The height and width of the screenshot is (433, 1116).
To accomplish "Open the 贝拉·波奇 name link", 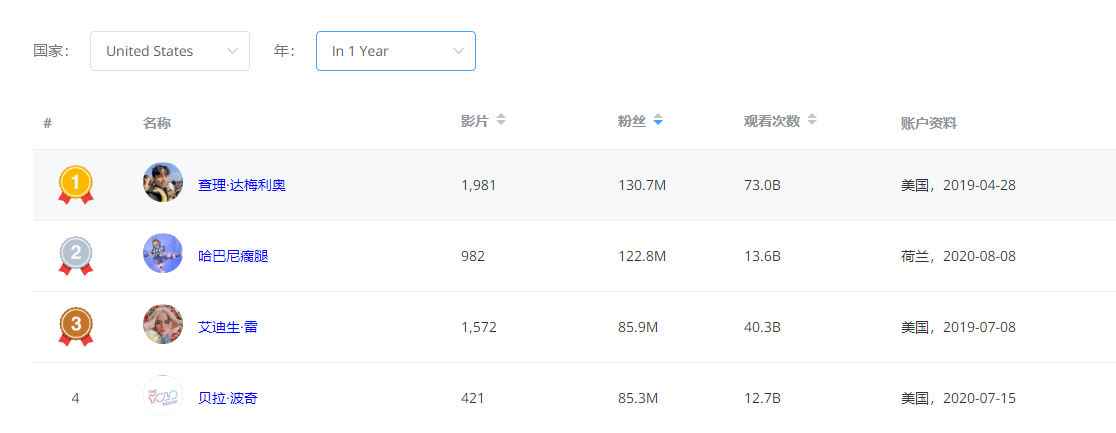I will coord(228,398).
